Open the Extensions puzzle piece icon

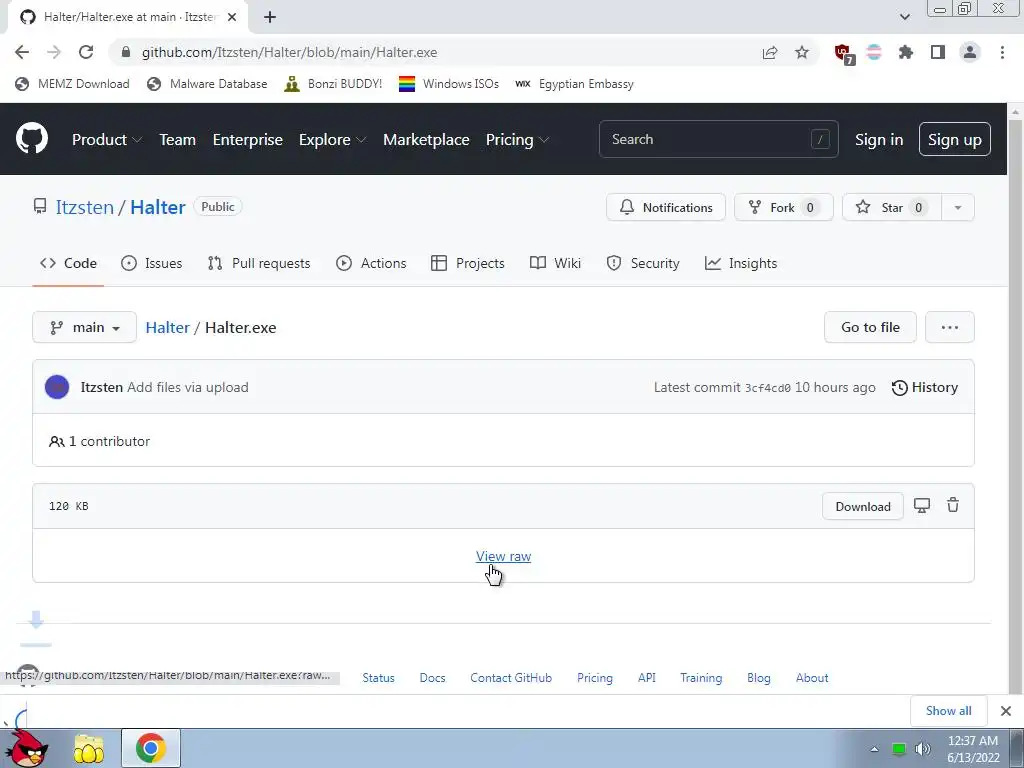point(906,52)
